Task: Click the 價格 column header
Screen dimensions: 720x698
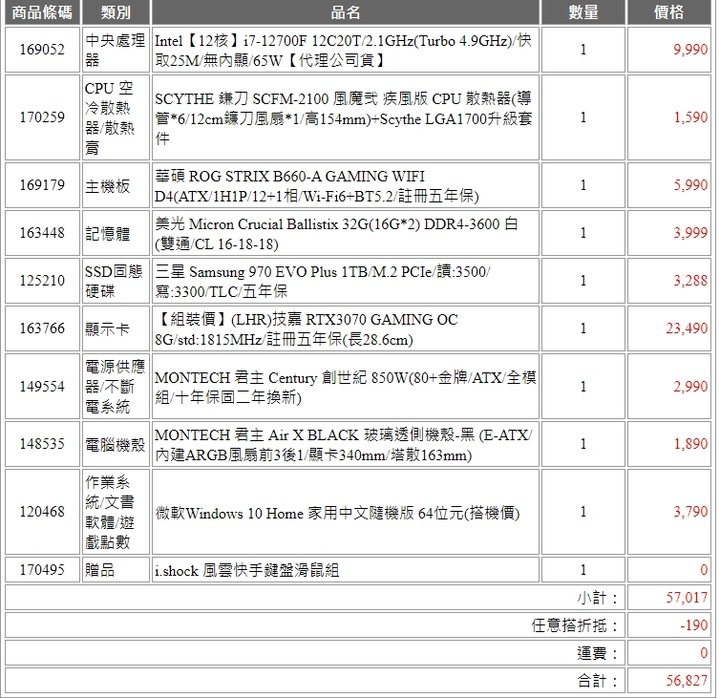Action: pos(669,12)
